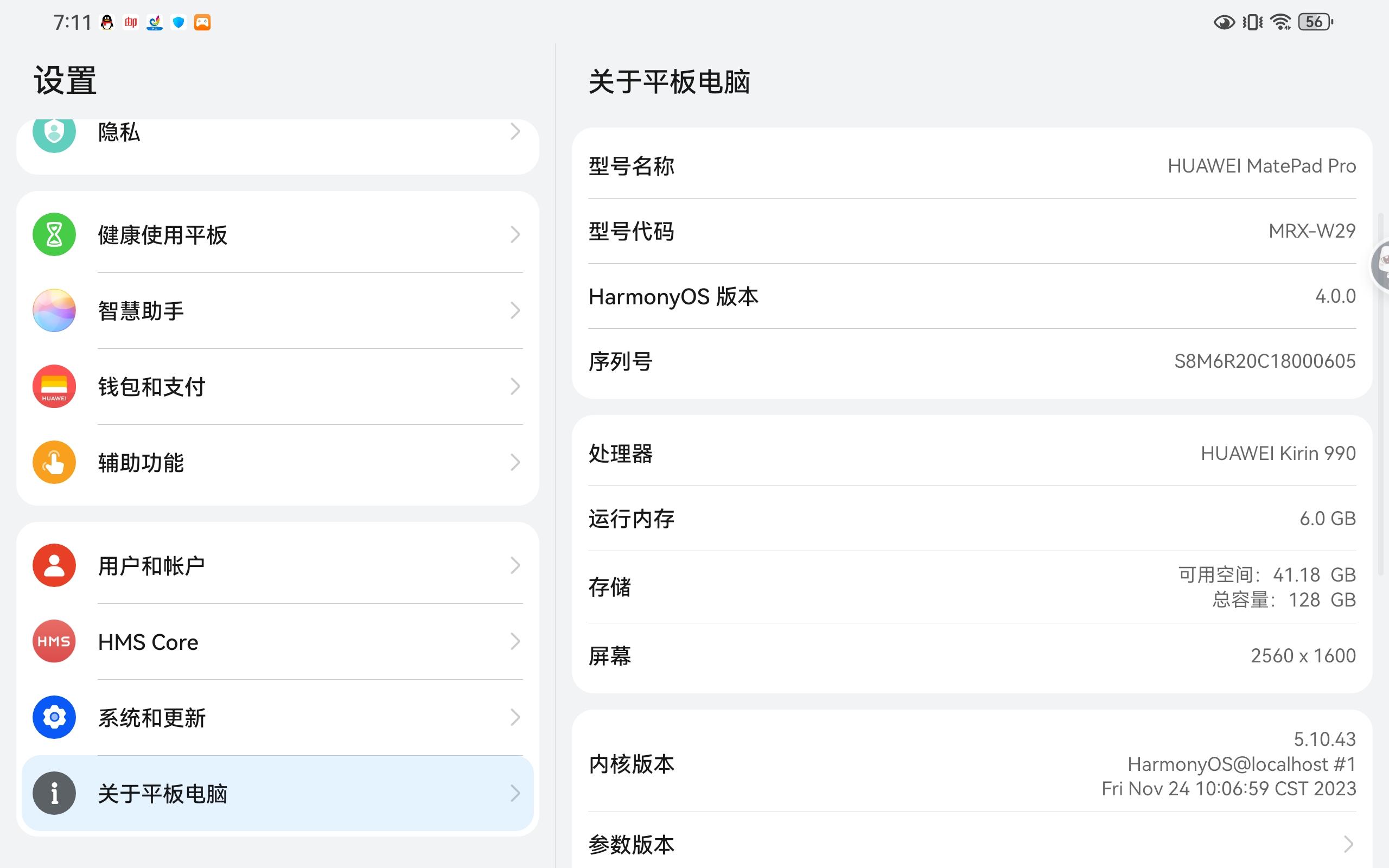Tap the orange hand icon for 辅助功能
The image size is (1389, 868).
[54, 462]
